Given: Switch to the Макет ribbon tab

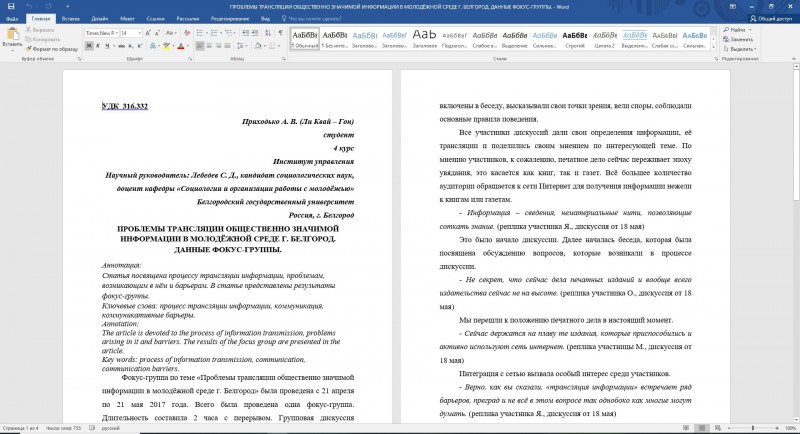Looking at the screenshot, I should (x=127, y=19).
